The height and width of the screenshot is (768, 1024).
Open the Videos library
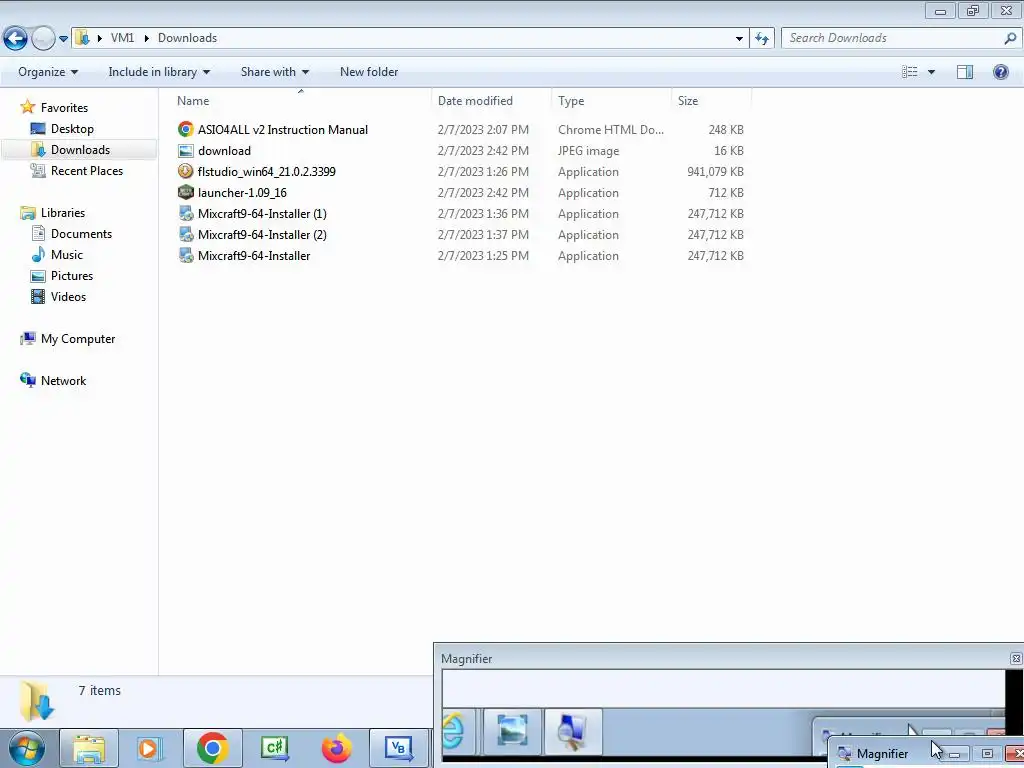pyautogui.click(x=59, y=296)
